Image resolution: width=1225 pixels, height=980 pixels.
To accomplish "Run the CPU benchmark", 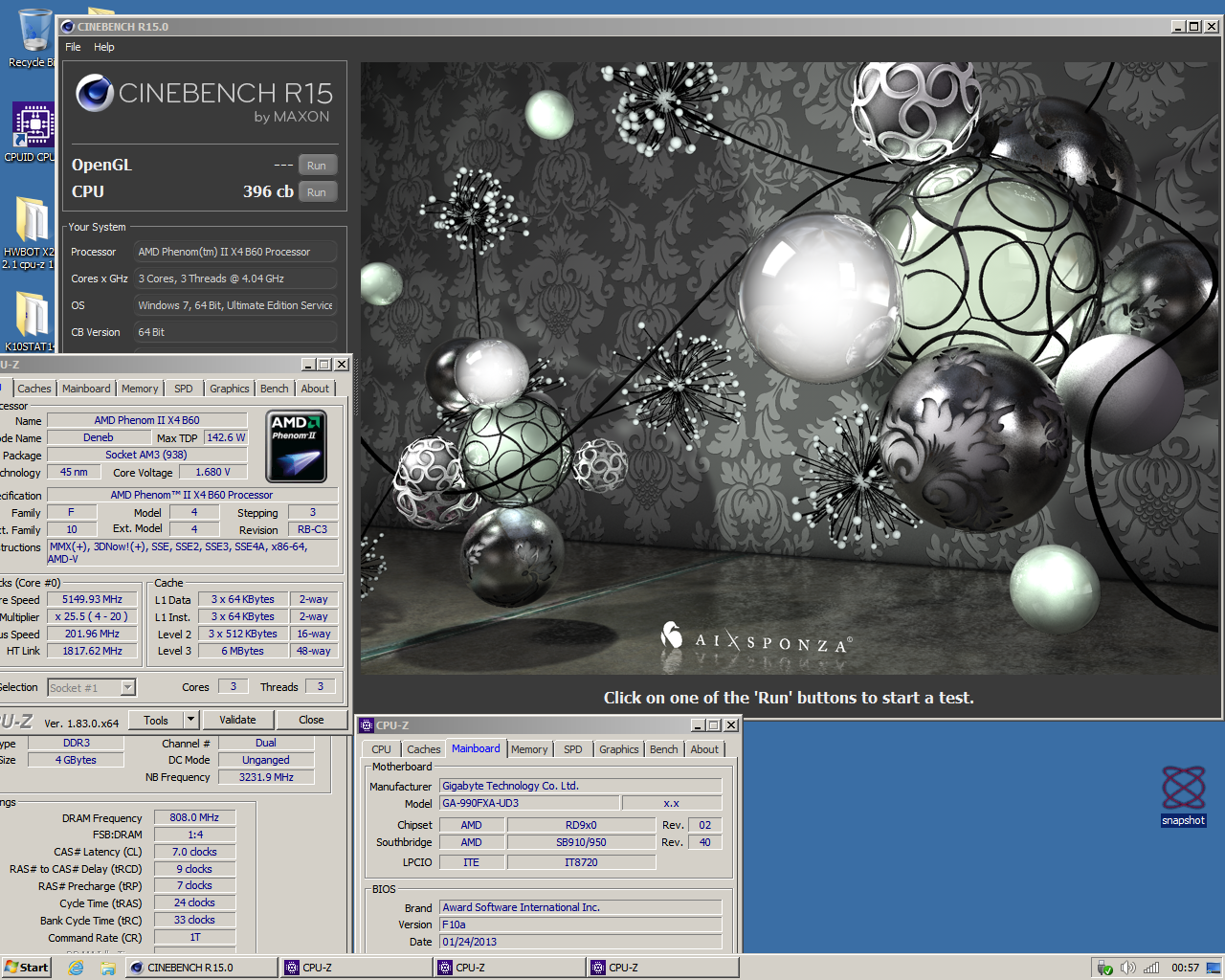I will [x=317, y=192].
